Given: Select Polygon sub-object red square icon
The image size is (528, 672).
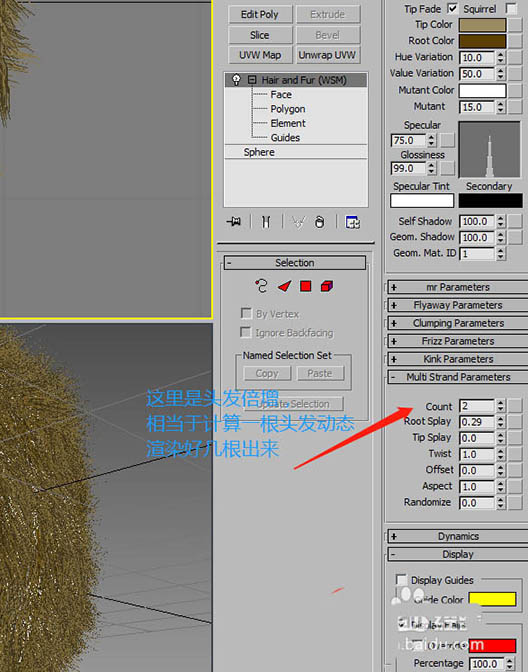Looking at the screenshot, I should 306,286.
